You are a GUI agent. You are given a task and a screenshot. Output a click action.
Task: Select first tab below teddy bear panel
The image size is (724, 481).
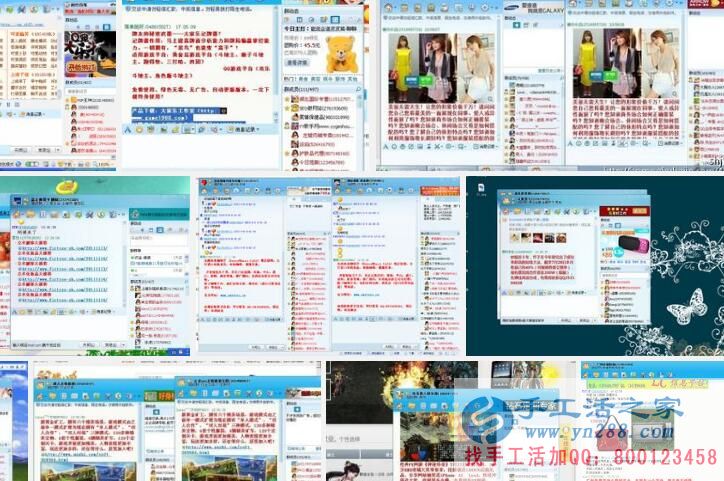click(x=288, y=78)
